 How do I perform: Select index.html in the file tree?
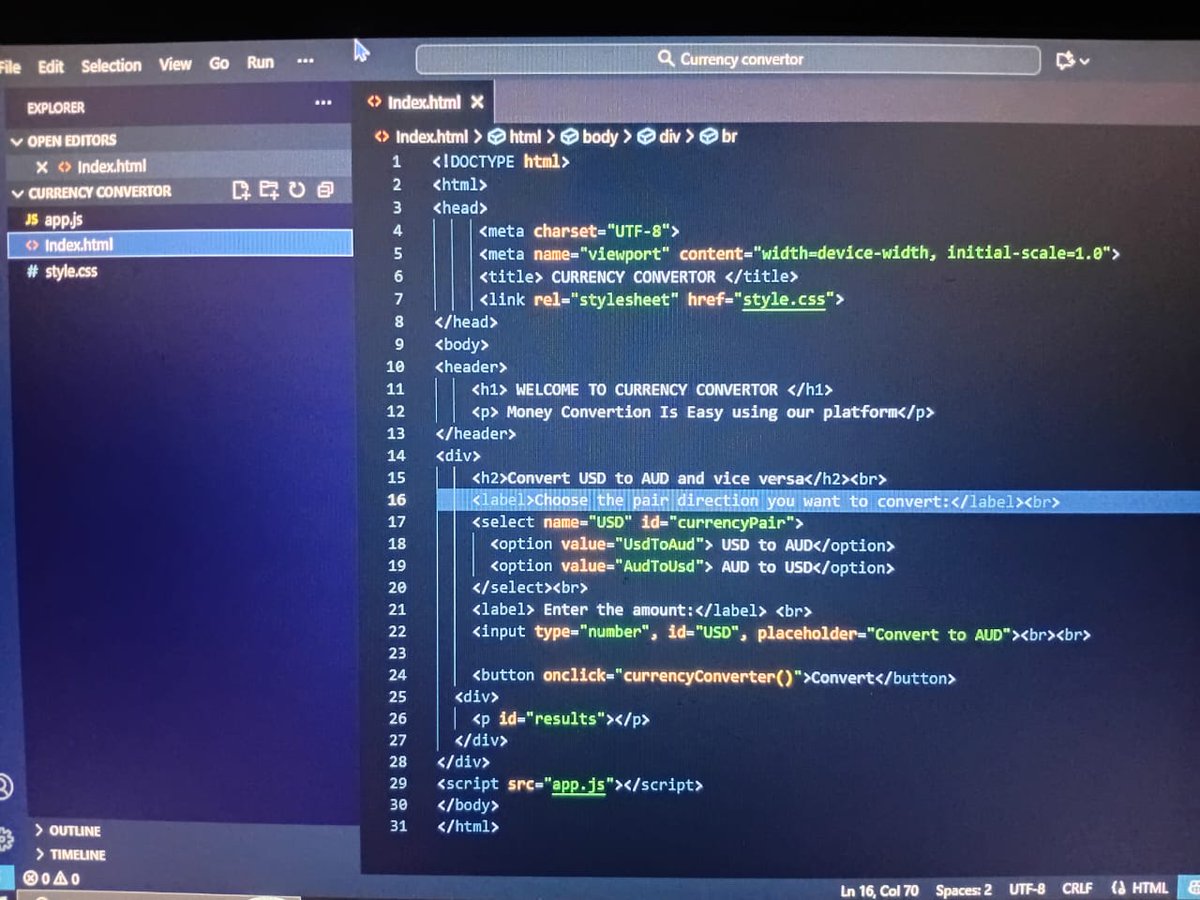(180, 244)
